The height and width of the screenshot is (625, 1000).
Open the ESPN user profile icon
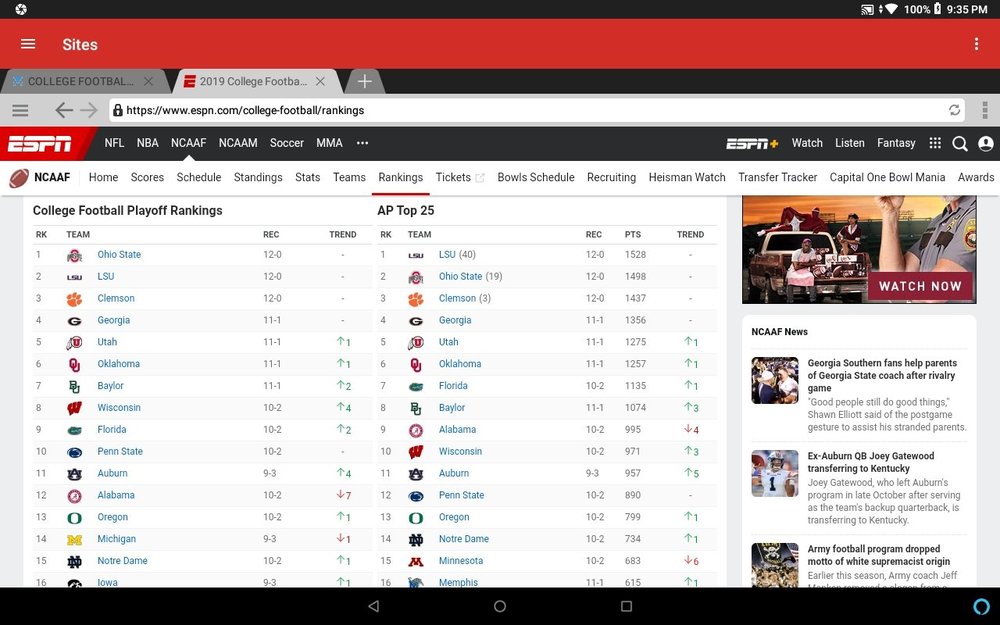(x=985, y=143)
